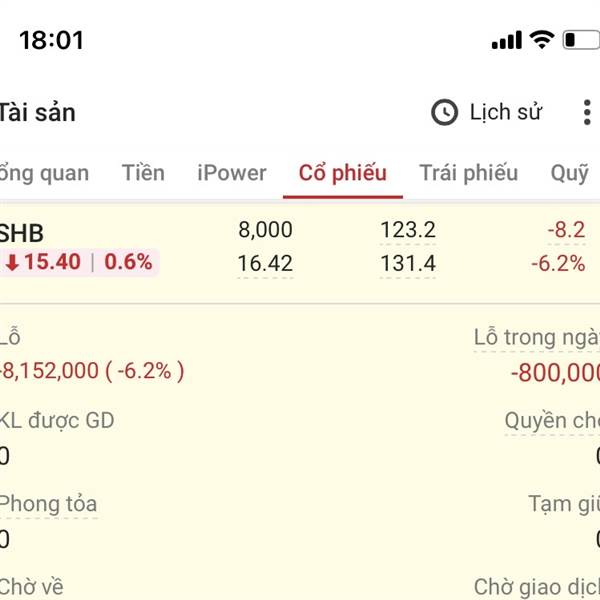This screenshot has height=600, width=600.
Task: Switch to the Tiền tab
Action: (143, 173)
